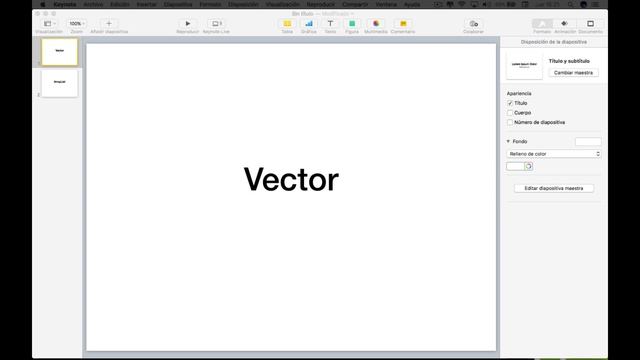
Task: Click the Colaborar icon
Action: (473, 24)
